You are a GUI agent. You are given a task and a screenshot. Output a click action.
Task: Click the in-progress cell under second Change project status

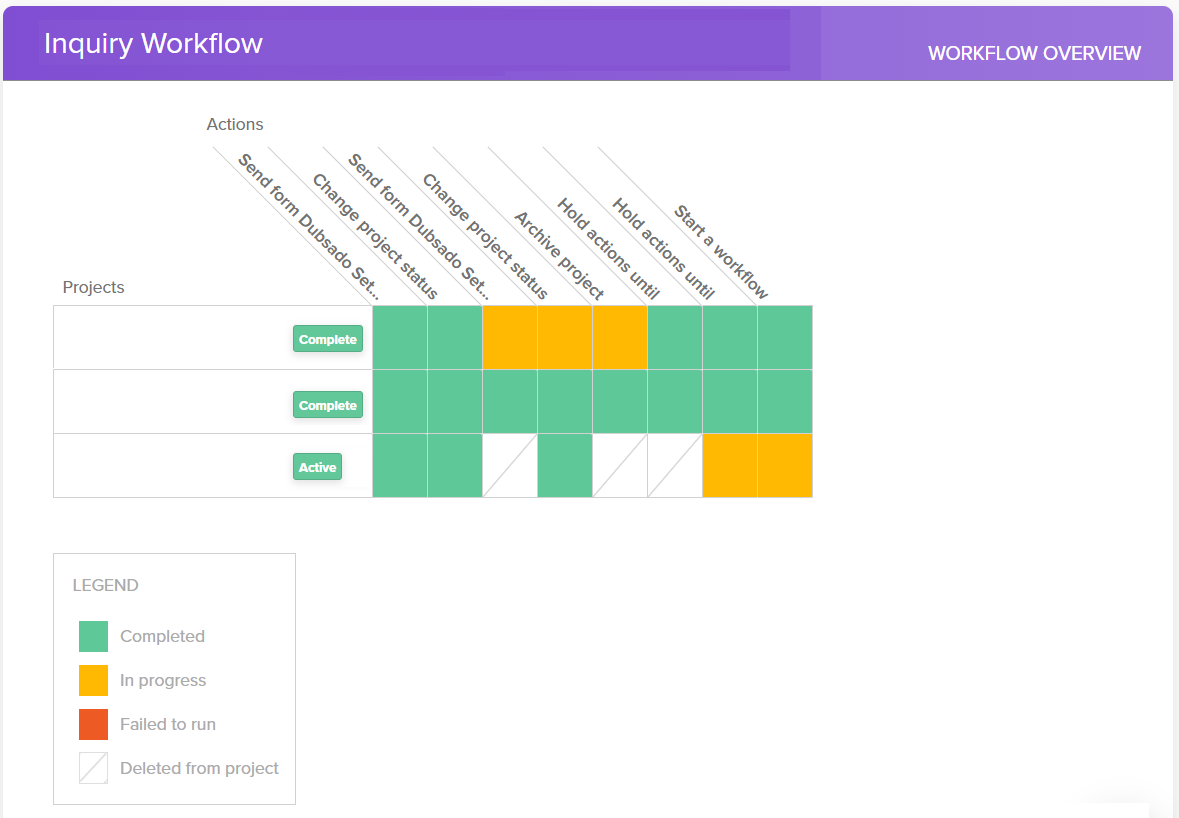(565, 338)
